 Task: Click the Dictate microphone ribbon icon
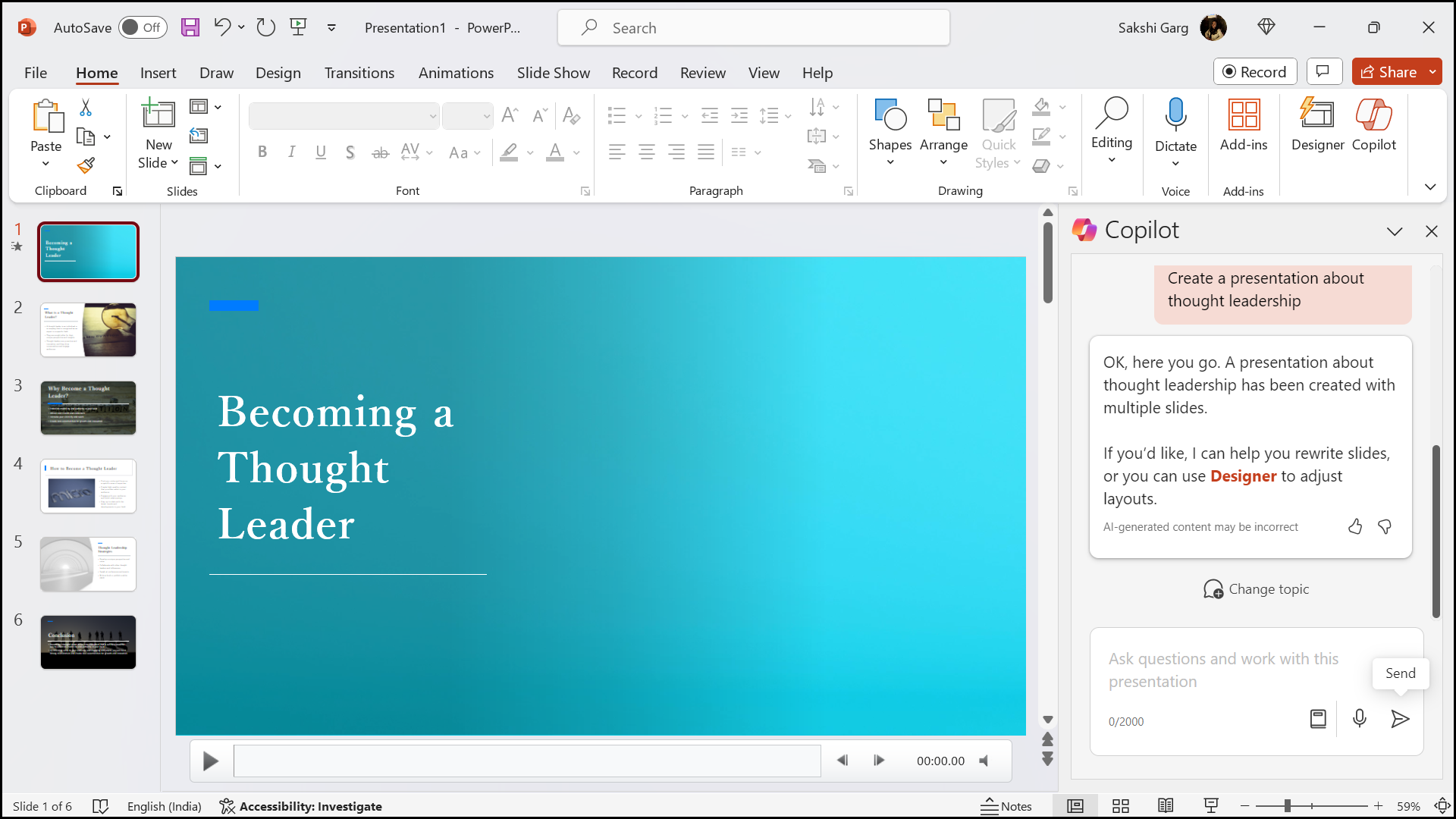coord(1175,115)
